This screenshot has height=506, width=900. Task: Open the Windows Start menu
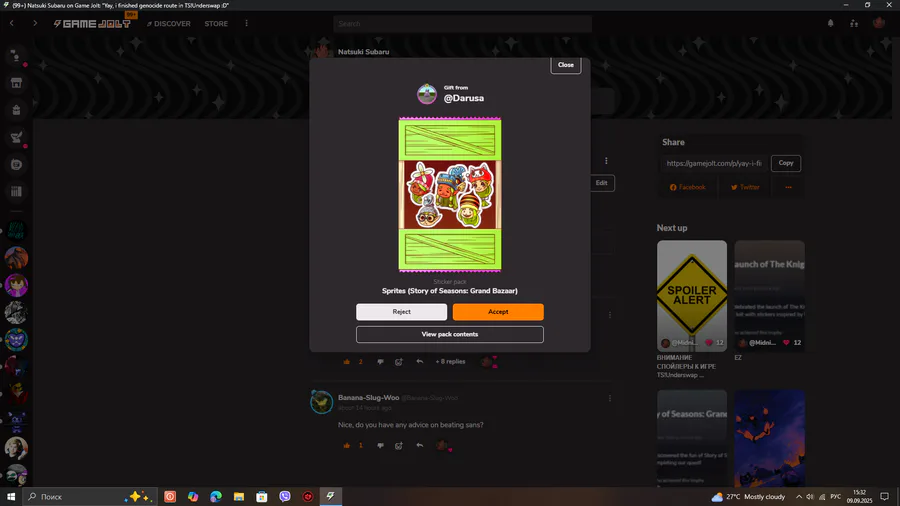[11, 496]
